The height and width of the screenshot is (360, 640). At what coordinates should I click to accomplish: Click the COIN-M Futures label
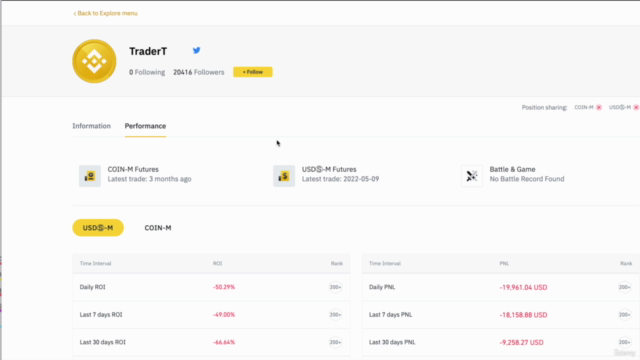(133, 169)
